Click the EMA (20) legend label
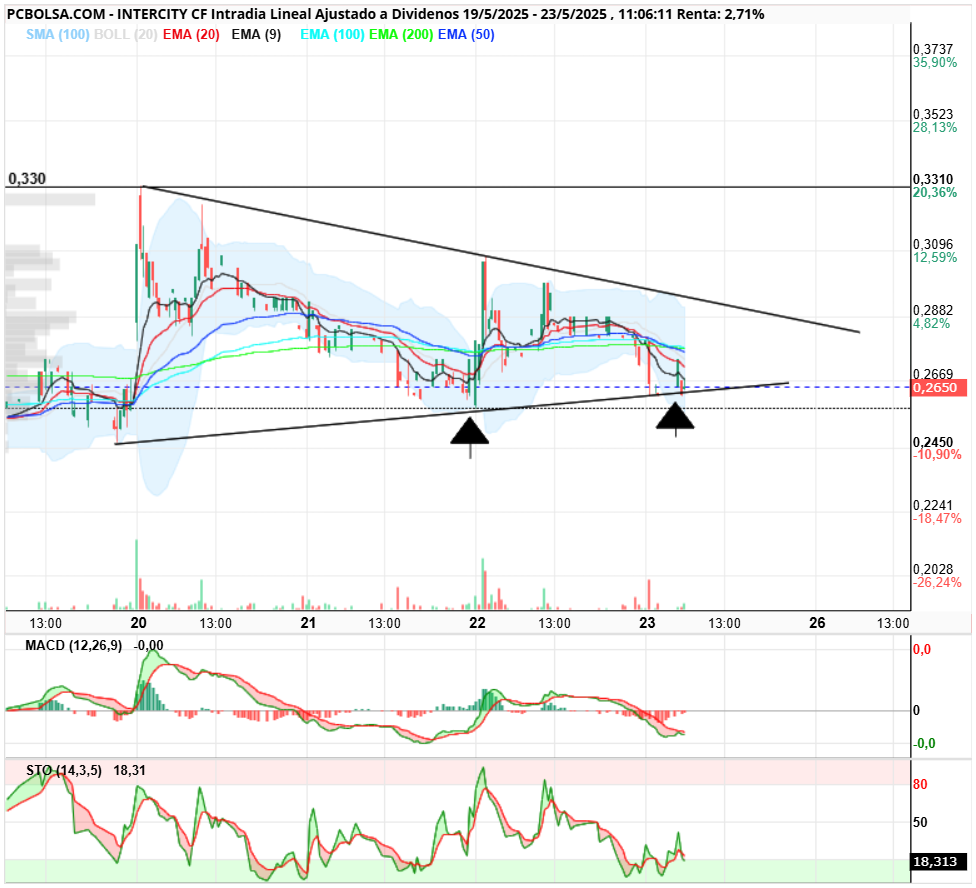This screenshot has width=976, height=888. pos(191,35)
